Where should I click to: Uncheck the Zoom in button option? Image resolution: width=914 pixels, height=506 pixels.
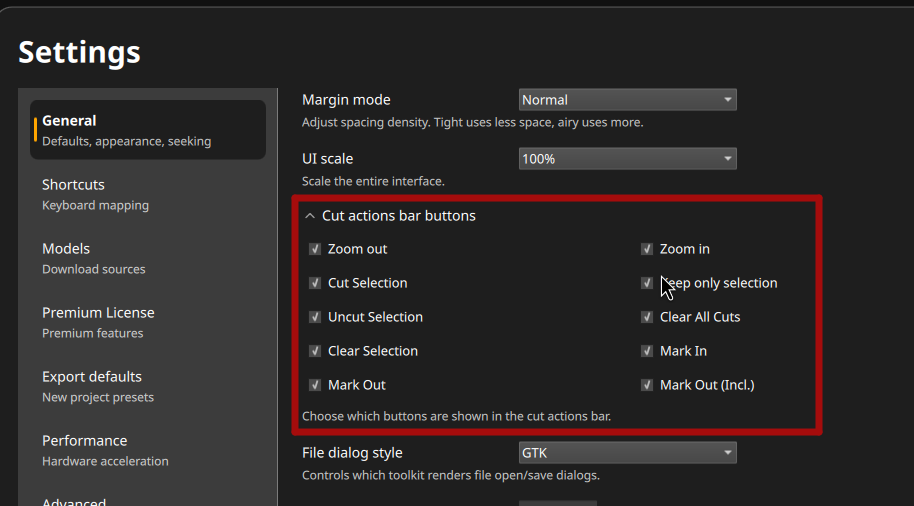click(646, 249)
